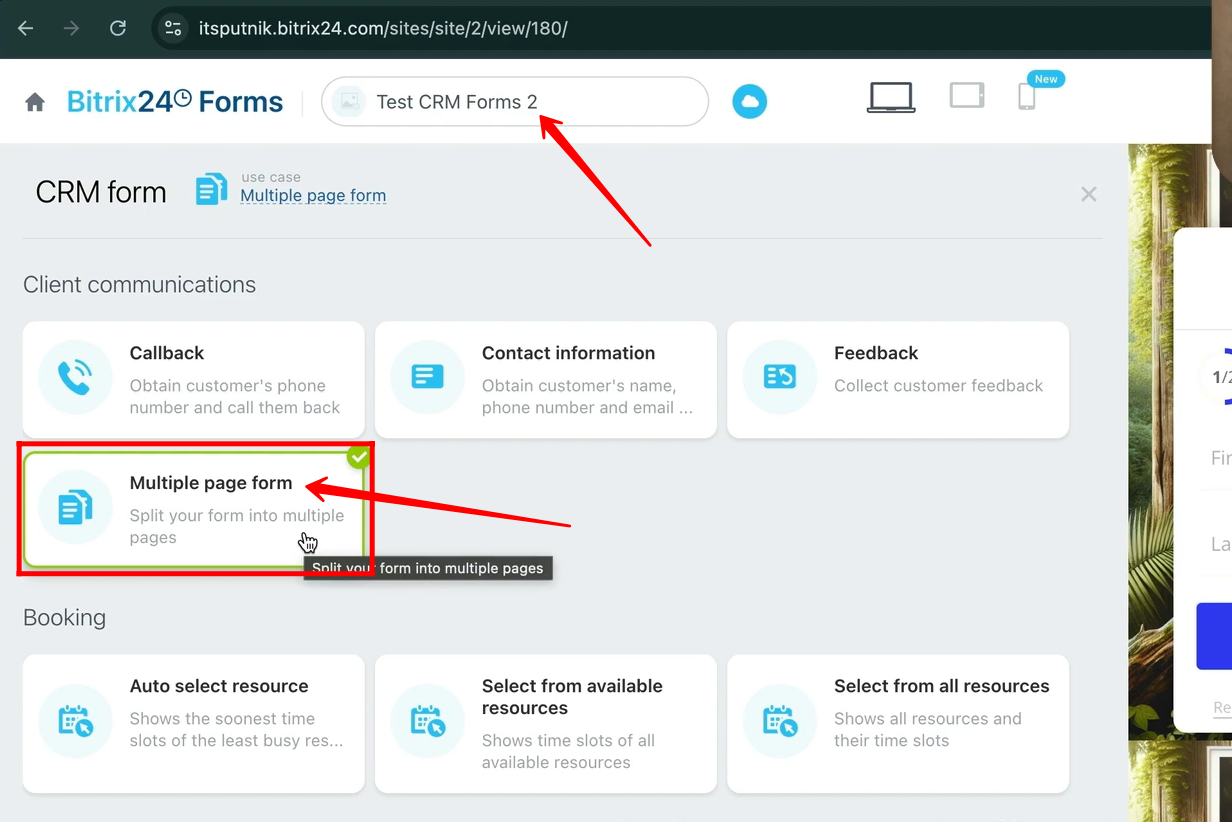The height and width of the screenshot is (822, 1232).
Task: Select the Contact information card icon
Action: (x=427, y=376)
